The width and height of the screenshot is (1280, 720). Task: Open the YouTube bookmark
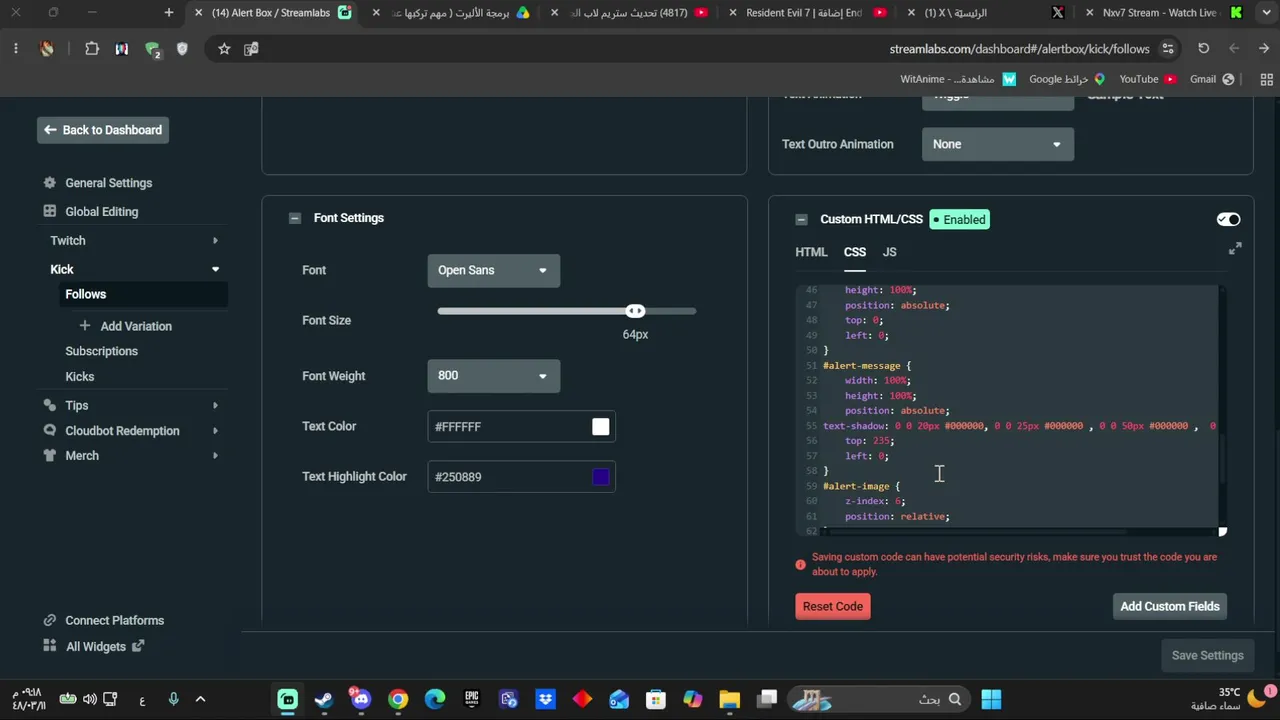(x=1147, y=79)
